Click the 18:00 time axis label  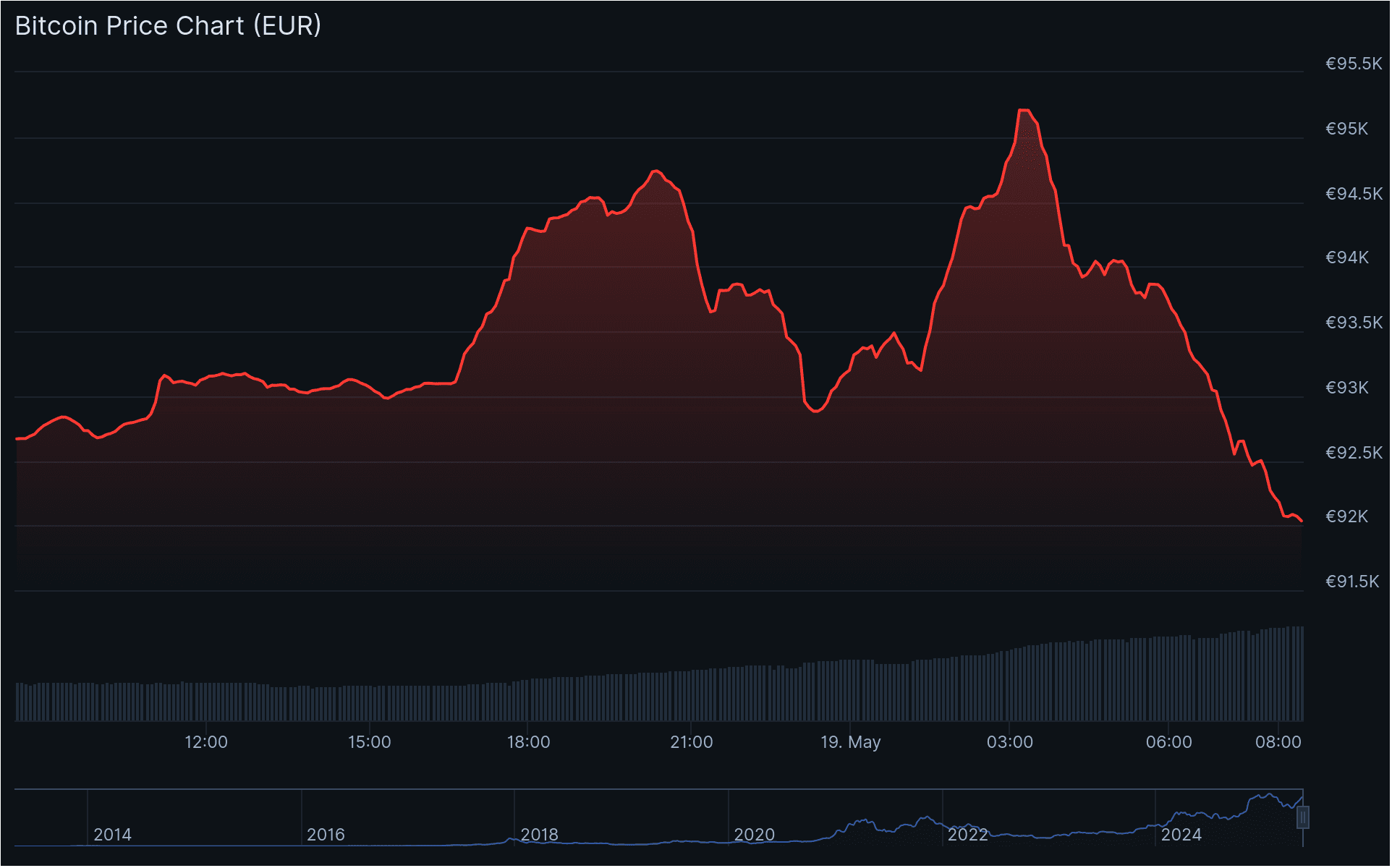click(x=529, y=743)
